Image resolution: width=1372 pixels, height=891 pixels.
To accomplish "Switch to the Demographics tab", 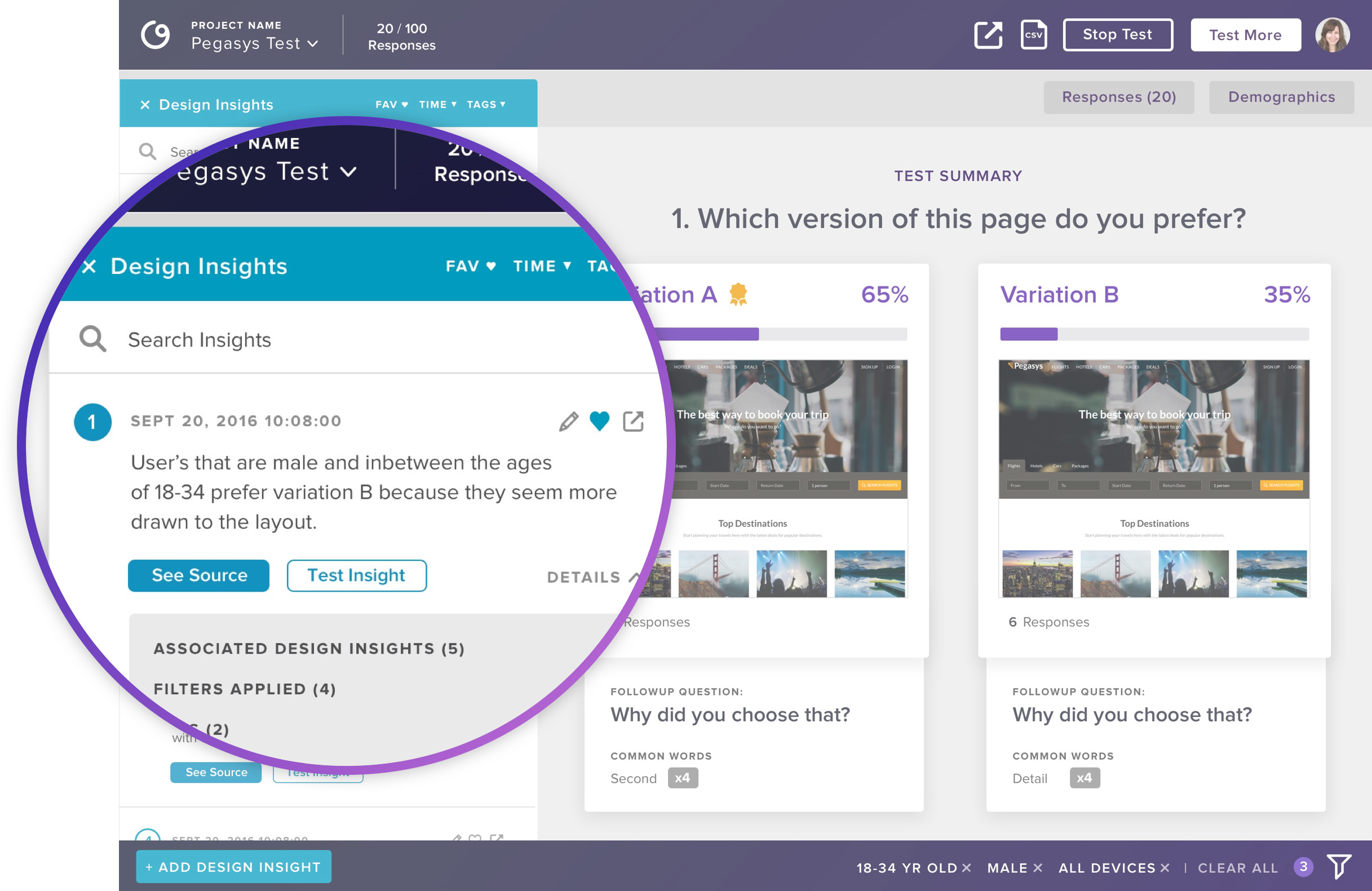I will point(1281,97).
